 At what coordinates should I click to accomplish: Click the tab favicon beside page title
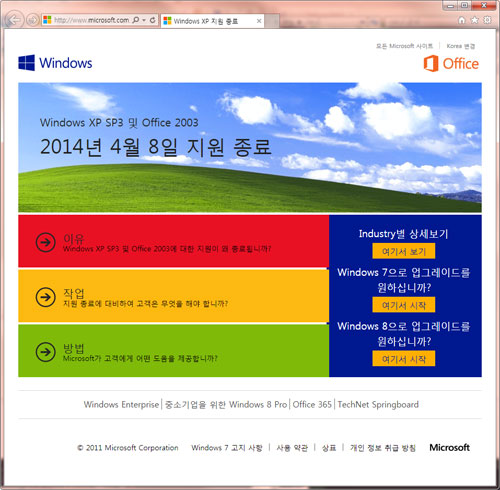click(x=167, y=21)
